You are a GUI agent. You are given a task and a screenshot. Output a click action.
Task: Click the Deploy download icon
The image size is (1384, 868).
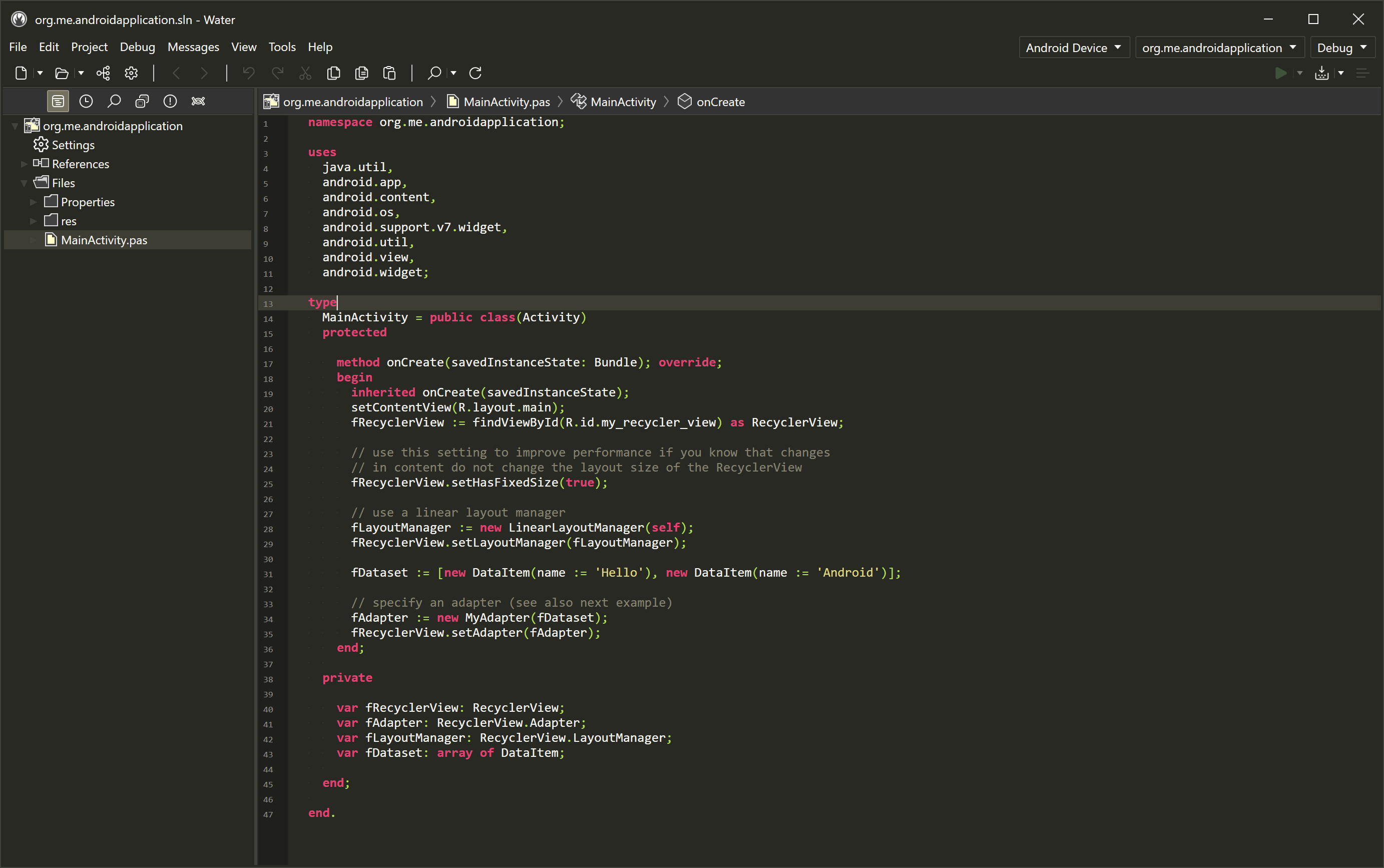pyautogui.click(x=1322, y=73)
